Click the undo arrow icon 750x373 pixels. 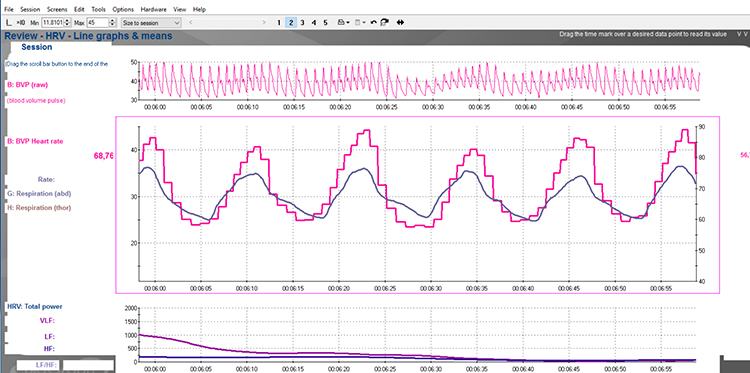tap(374, 22)
